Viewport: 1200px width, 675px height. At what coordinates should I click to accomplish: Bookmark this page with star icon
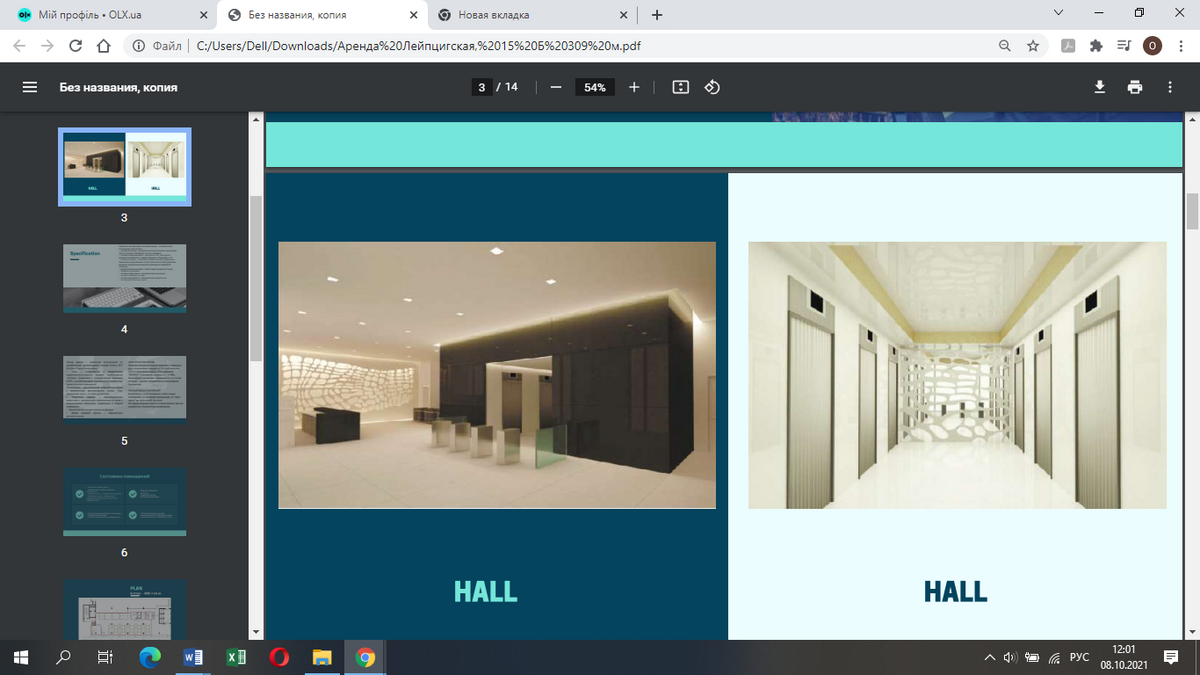point(1033,46)
